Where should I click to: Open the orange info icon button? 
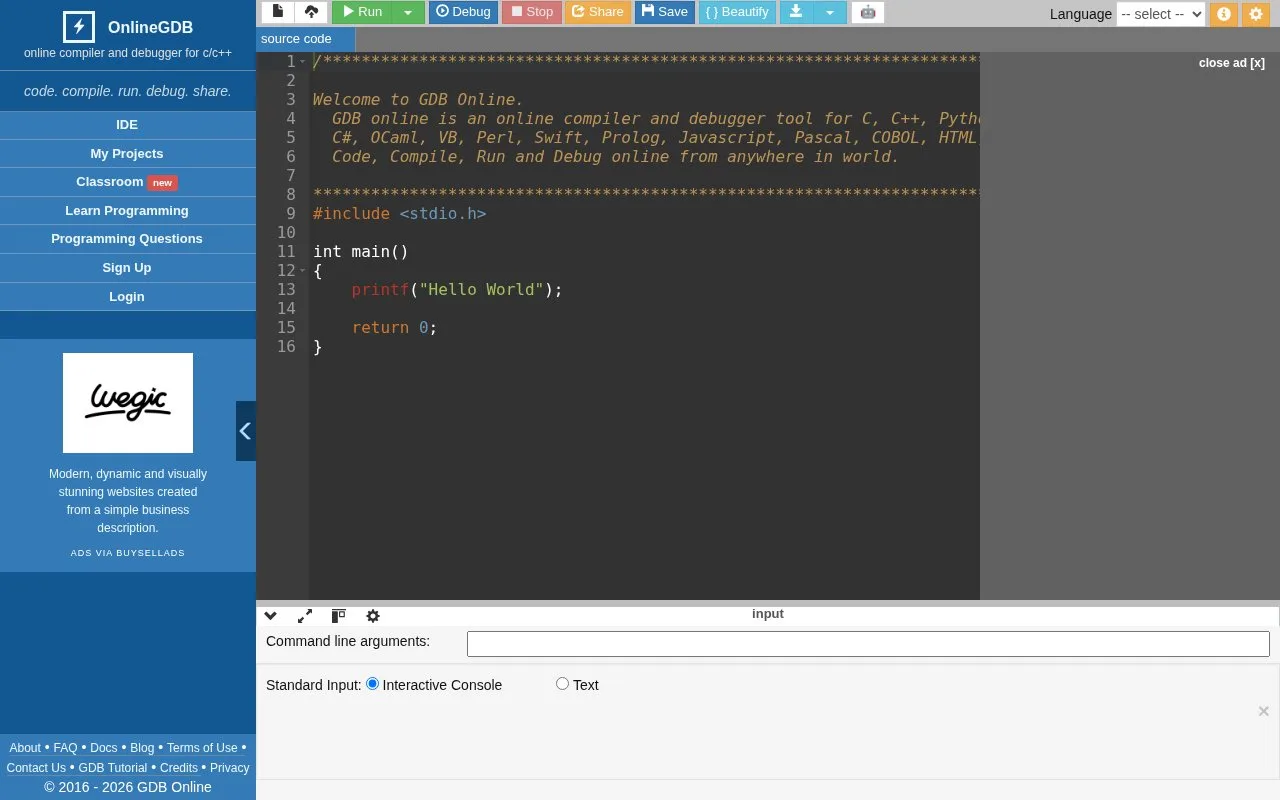(x=1223, y=14)
